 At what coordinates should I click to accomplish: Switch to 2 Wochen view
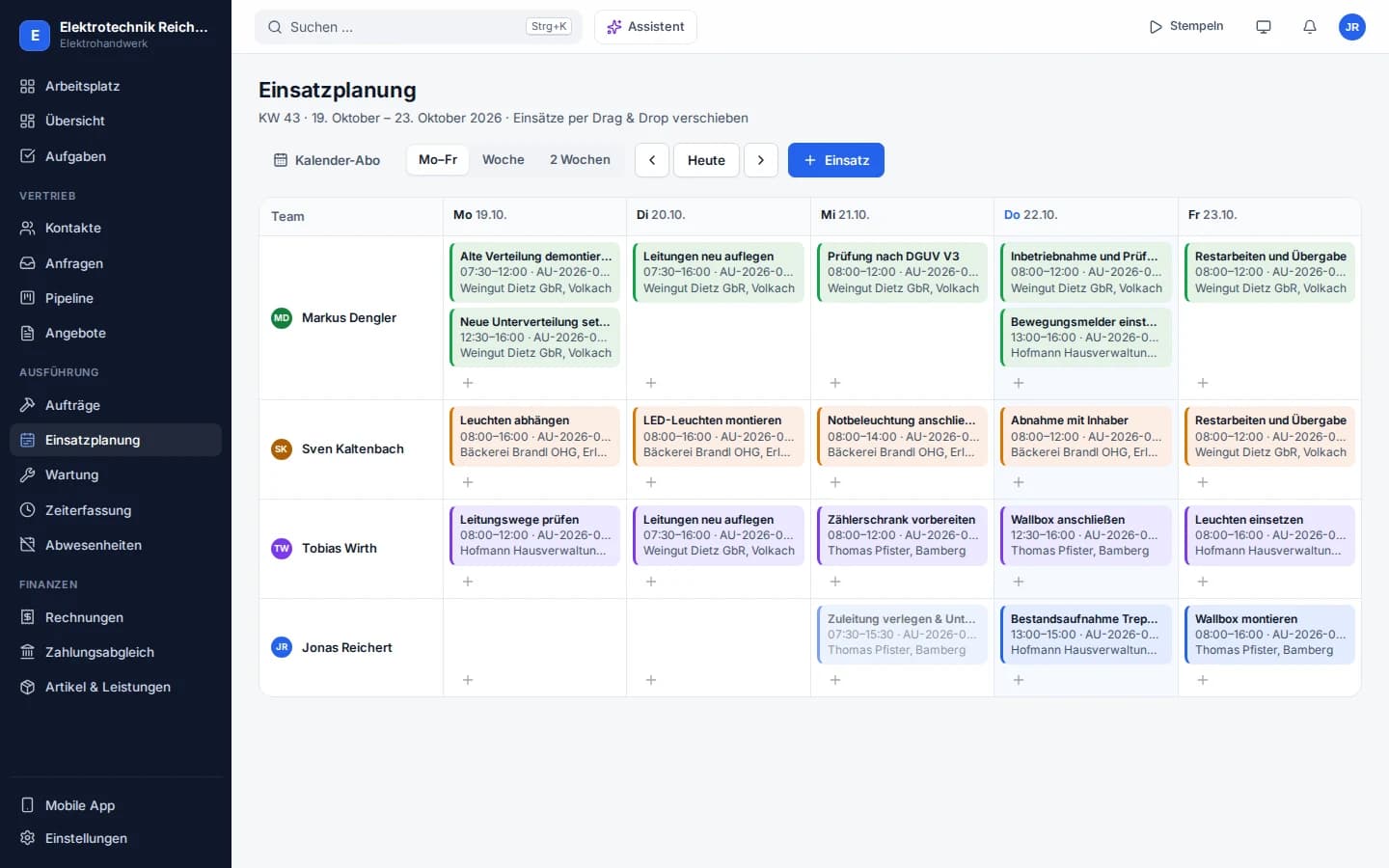click(x=580, y=160)
